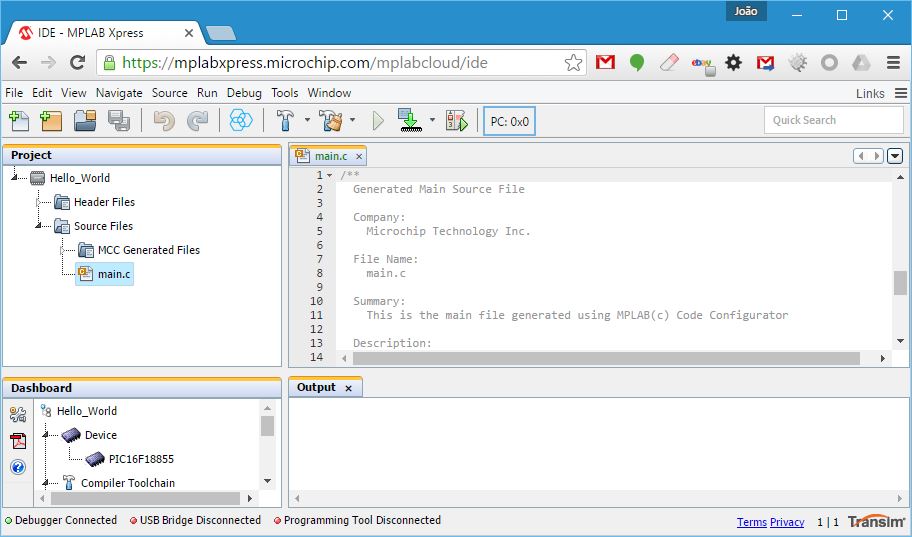The height and width of the screenshot is (537, 912).
Task: Click the PIC16F18855 chip icon
Action: click(x=95, y=459)
